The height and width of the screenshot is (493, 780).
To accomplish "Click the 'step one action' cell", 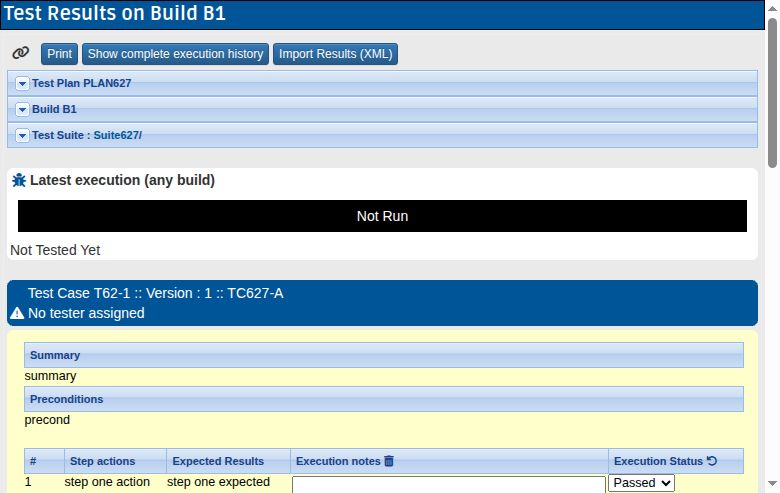I will pyautogui.click(x=107, y=482).
